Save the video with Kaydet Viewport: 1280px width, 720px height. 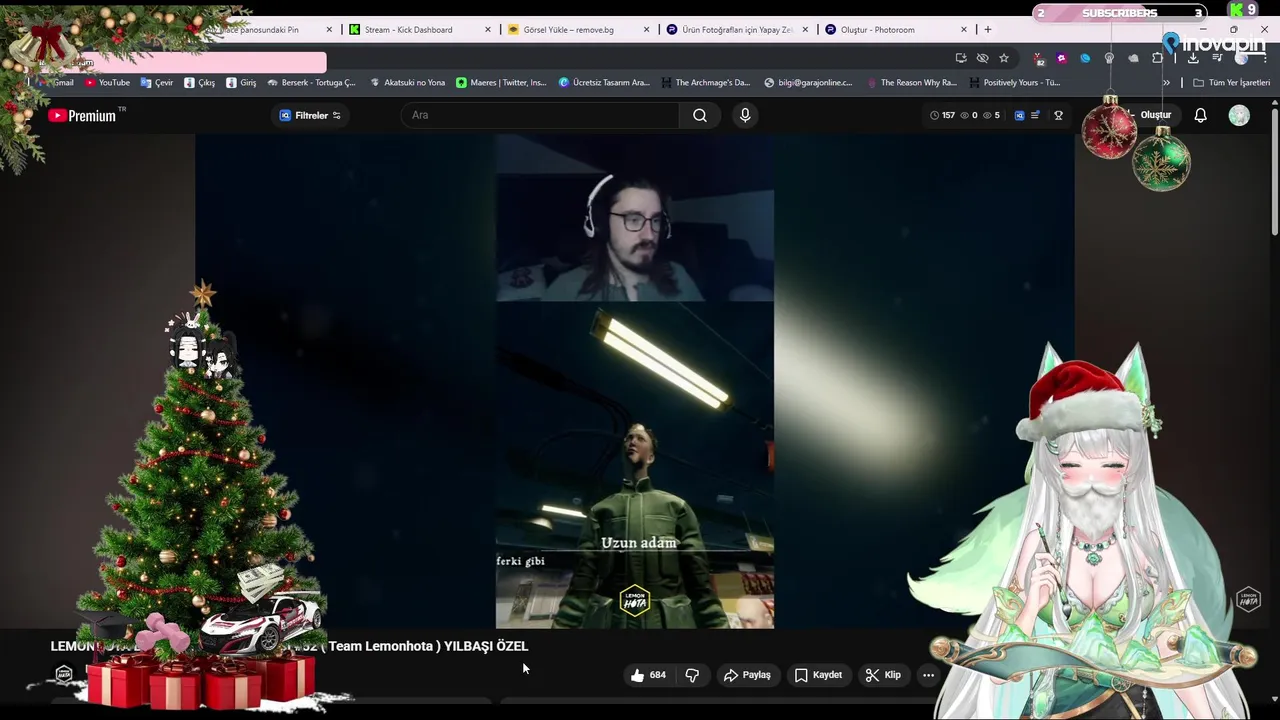818,675
